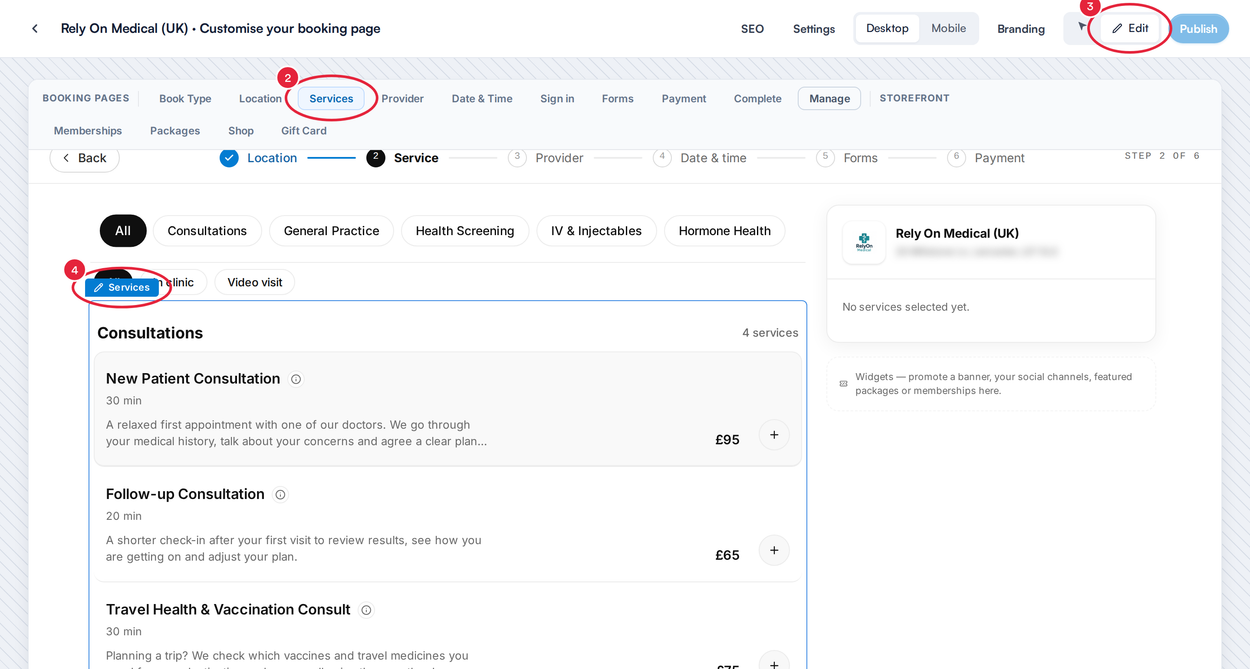Click step 2 Service in progress bar
The width and height of the screenshot is (1250, 669).
(x=403, y=158)
